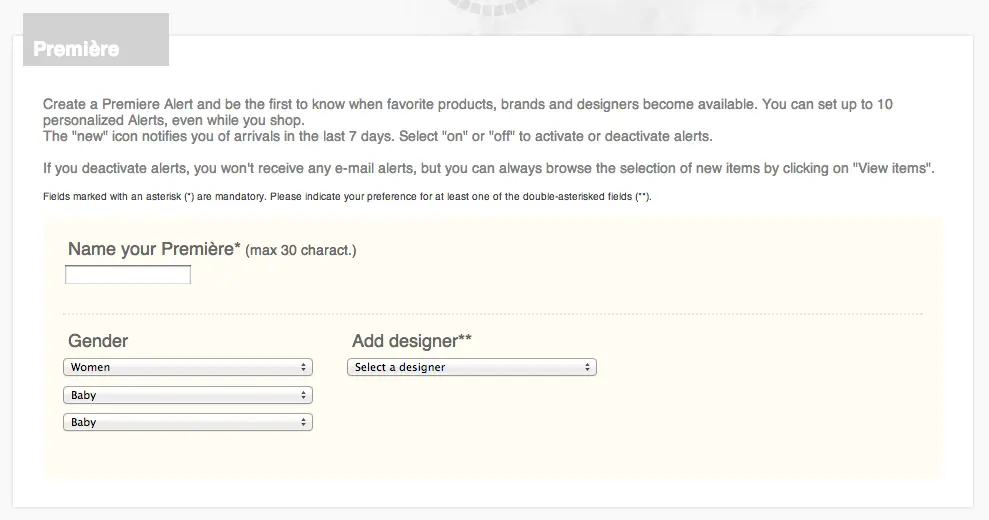Click the arrows icon on the last Baby dropdown
Screen dimensions: 989x520
coord(304,422)
